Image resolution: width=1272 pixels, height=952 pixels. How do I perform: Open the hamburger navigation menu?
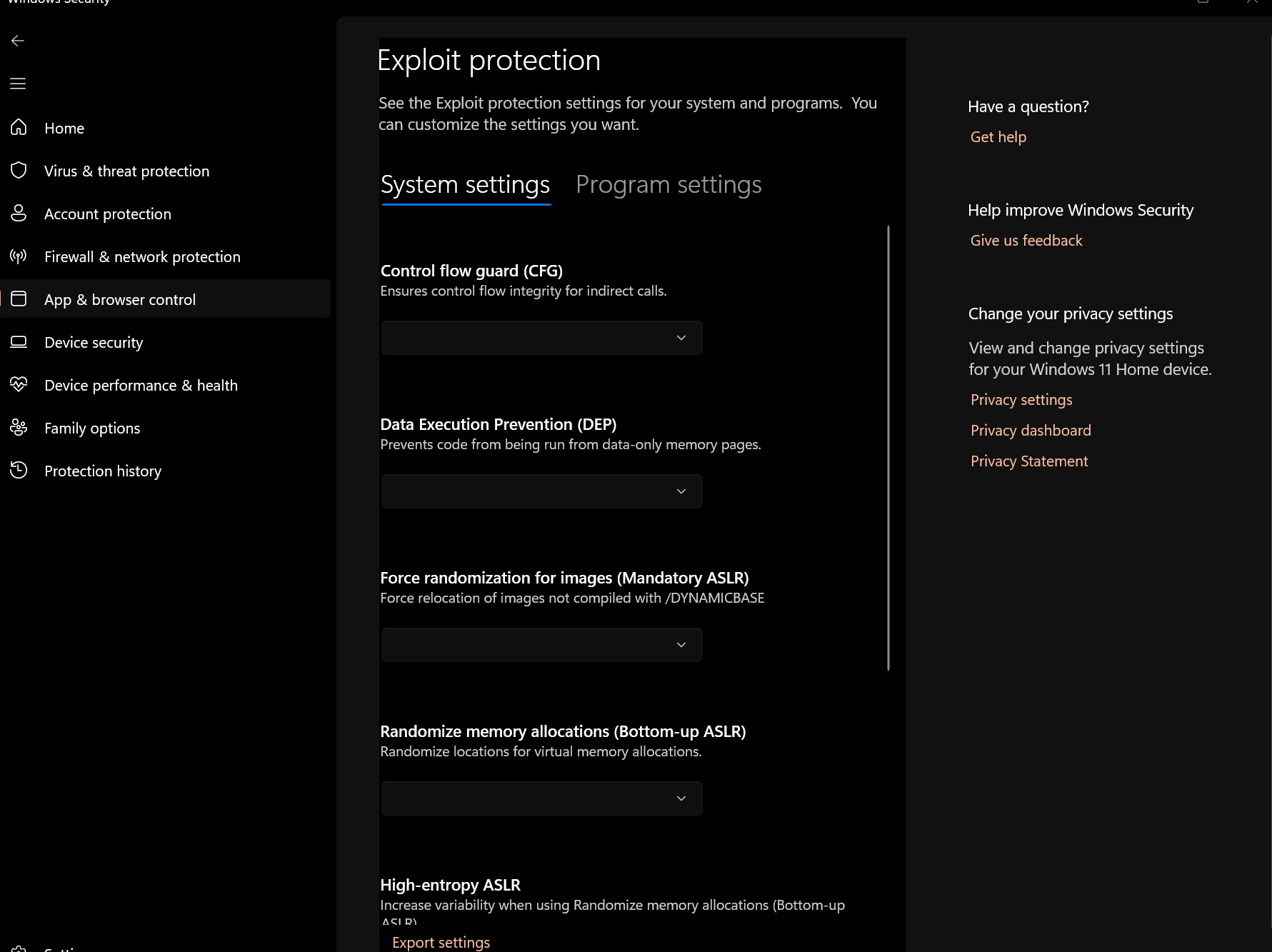(18, 84)
